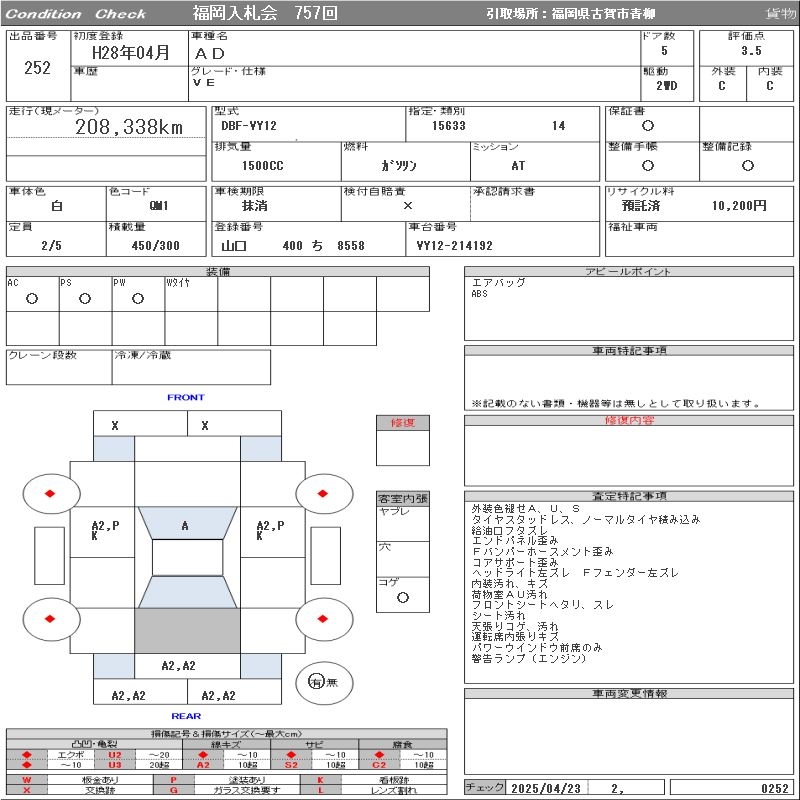Click the engine displacement 1500CC

tap(263, 165)
